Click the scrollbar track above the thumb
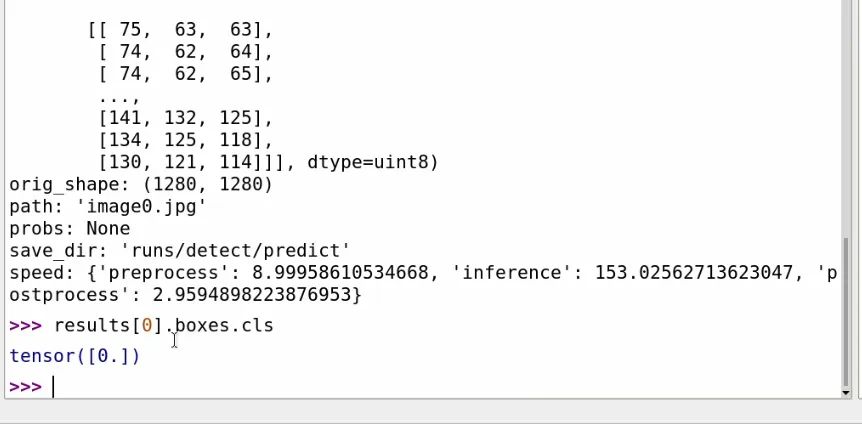Screen dimensions: 862x424 [847, 118]
